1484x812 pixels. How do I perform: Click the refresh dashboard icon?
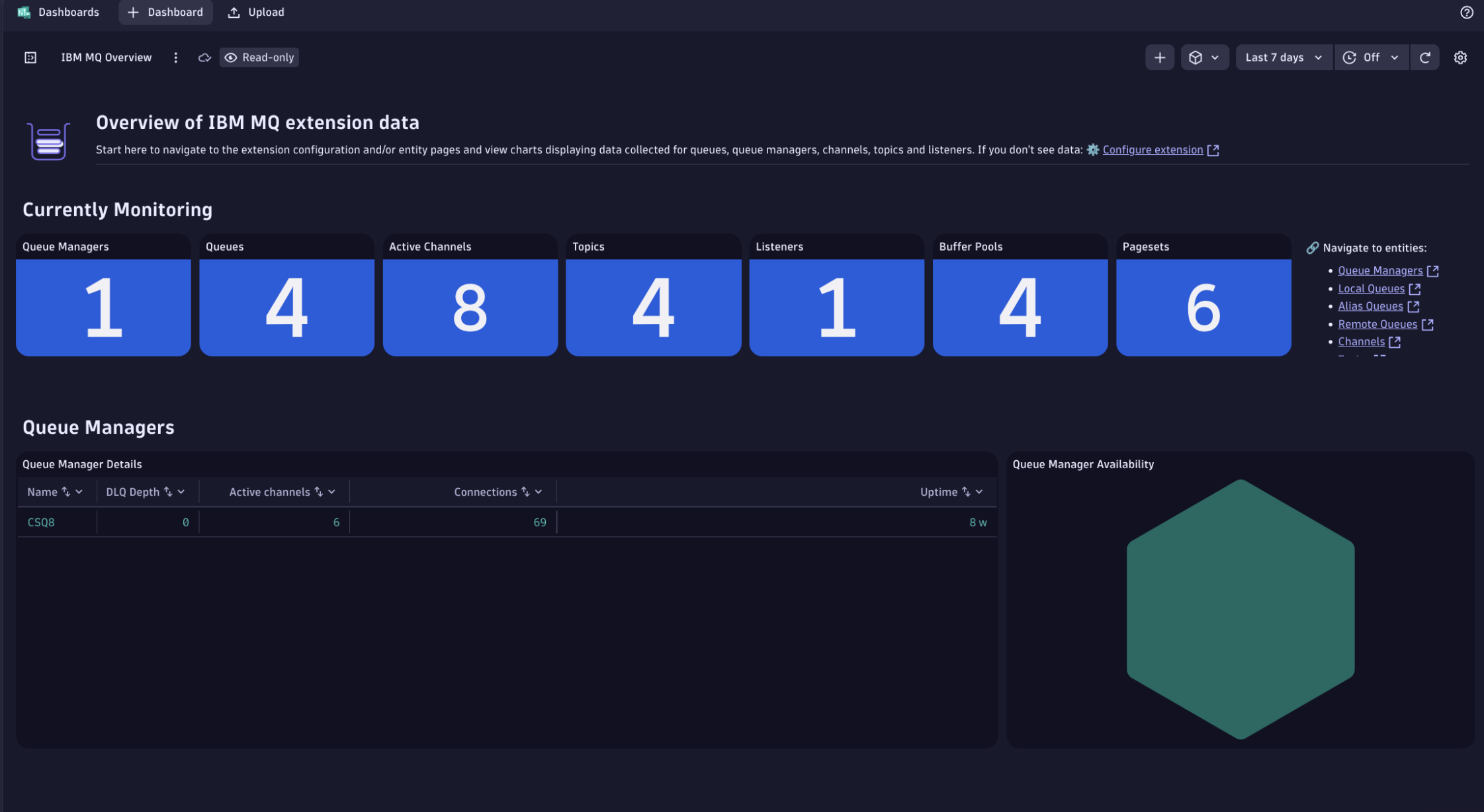[1425, 58]
